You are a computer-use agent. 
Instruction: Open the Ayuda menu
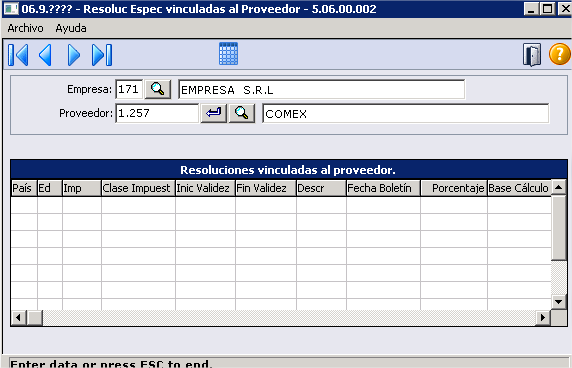point(71,28)
